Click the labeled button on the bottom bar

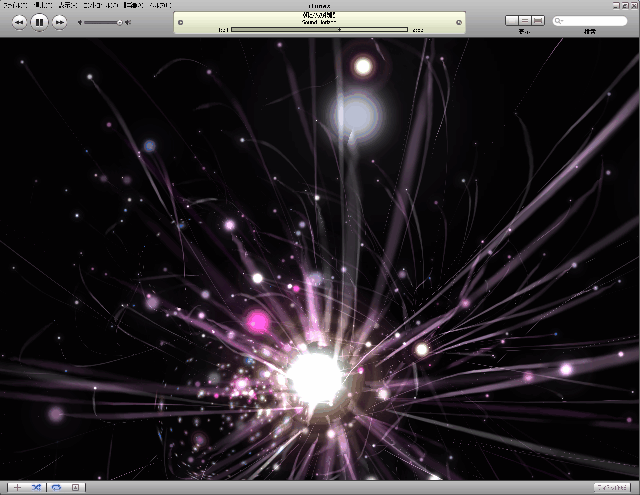click(x=611, y=487)
